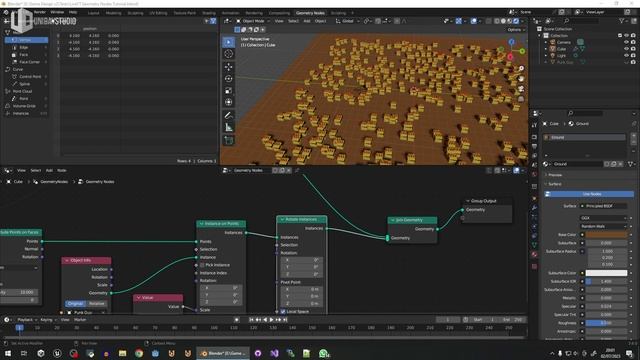Image resolution: width=640 pixels, height=360 pixels.
Task: Click the outliner filter funnel icon
Action: point(622,20)
